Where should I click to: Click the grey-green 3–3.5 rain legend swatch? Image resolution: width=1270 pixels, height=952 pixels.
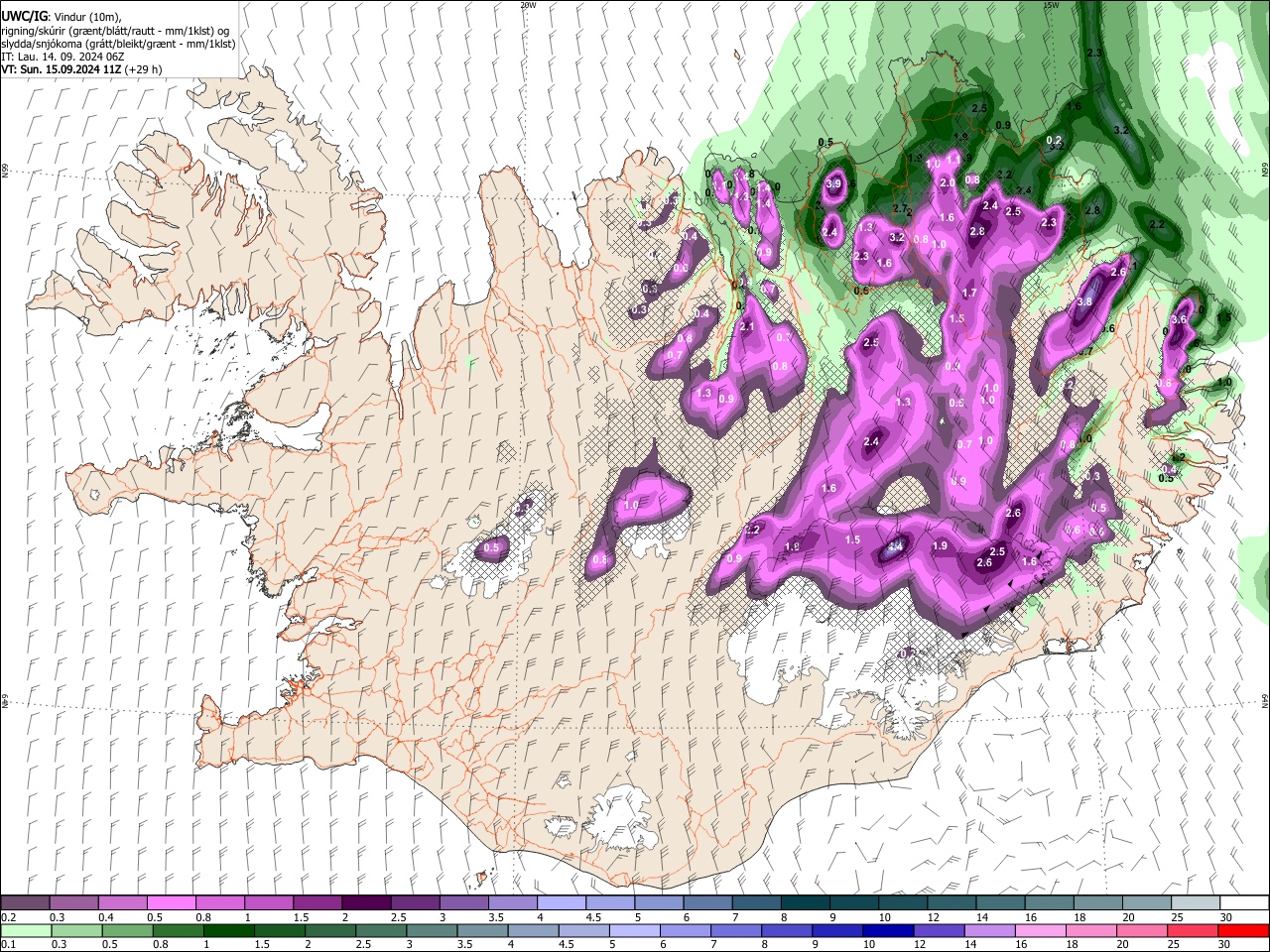(432, 930)
